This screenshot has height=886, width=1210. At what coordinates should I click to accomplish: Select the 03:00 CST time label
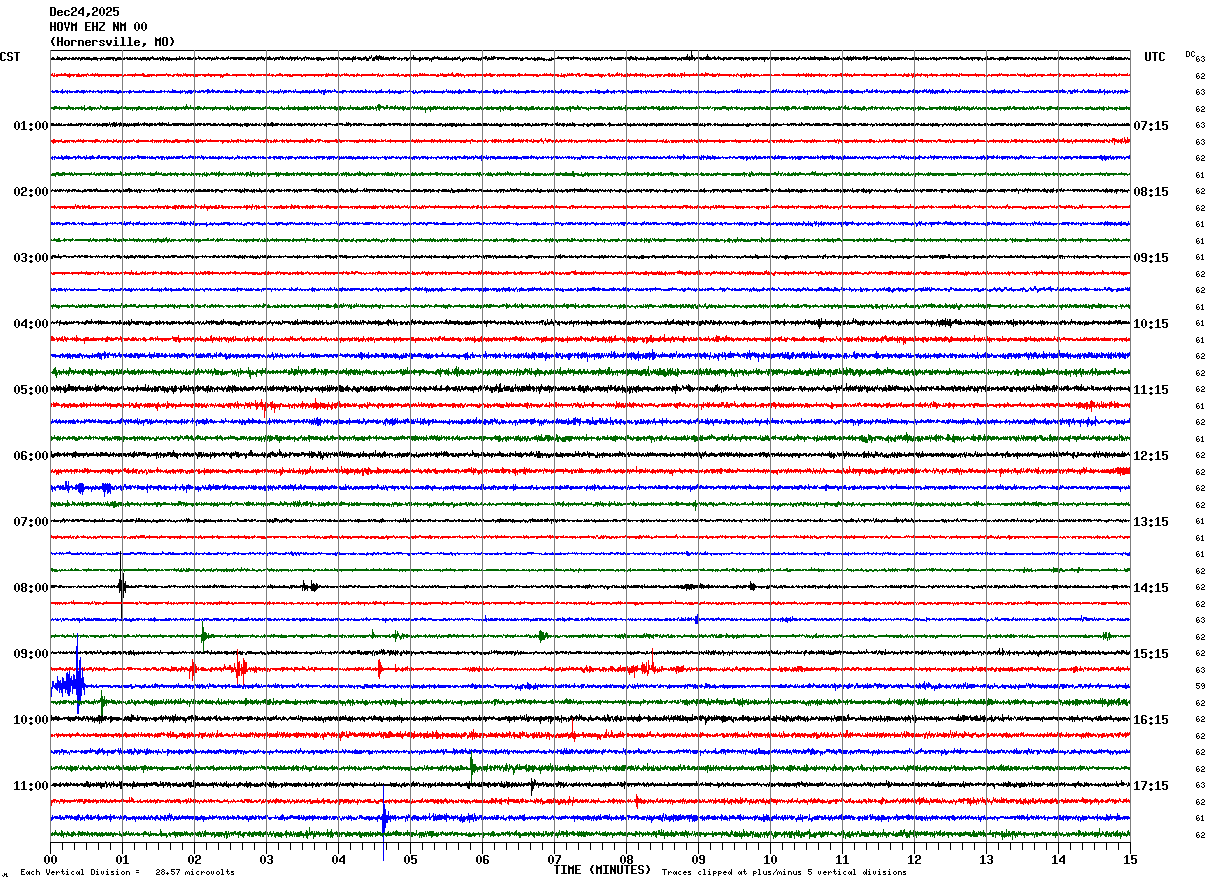[31, 258]
